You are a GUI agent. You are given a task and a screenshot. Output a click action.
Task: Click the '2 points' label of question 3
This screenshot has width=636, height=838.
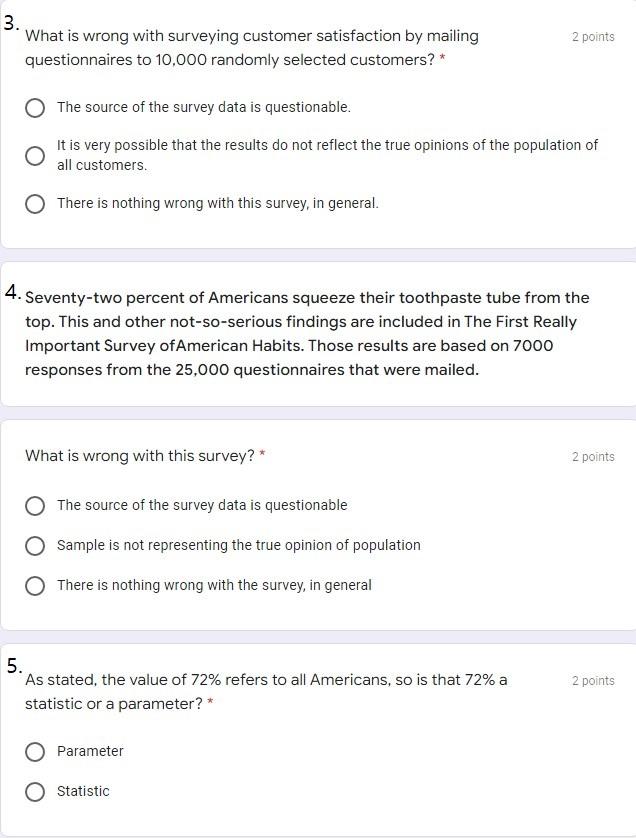(x=593, y=37)
